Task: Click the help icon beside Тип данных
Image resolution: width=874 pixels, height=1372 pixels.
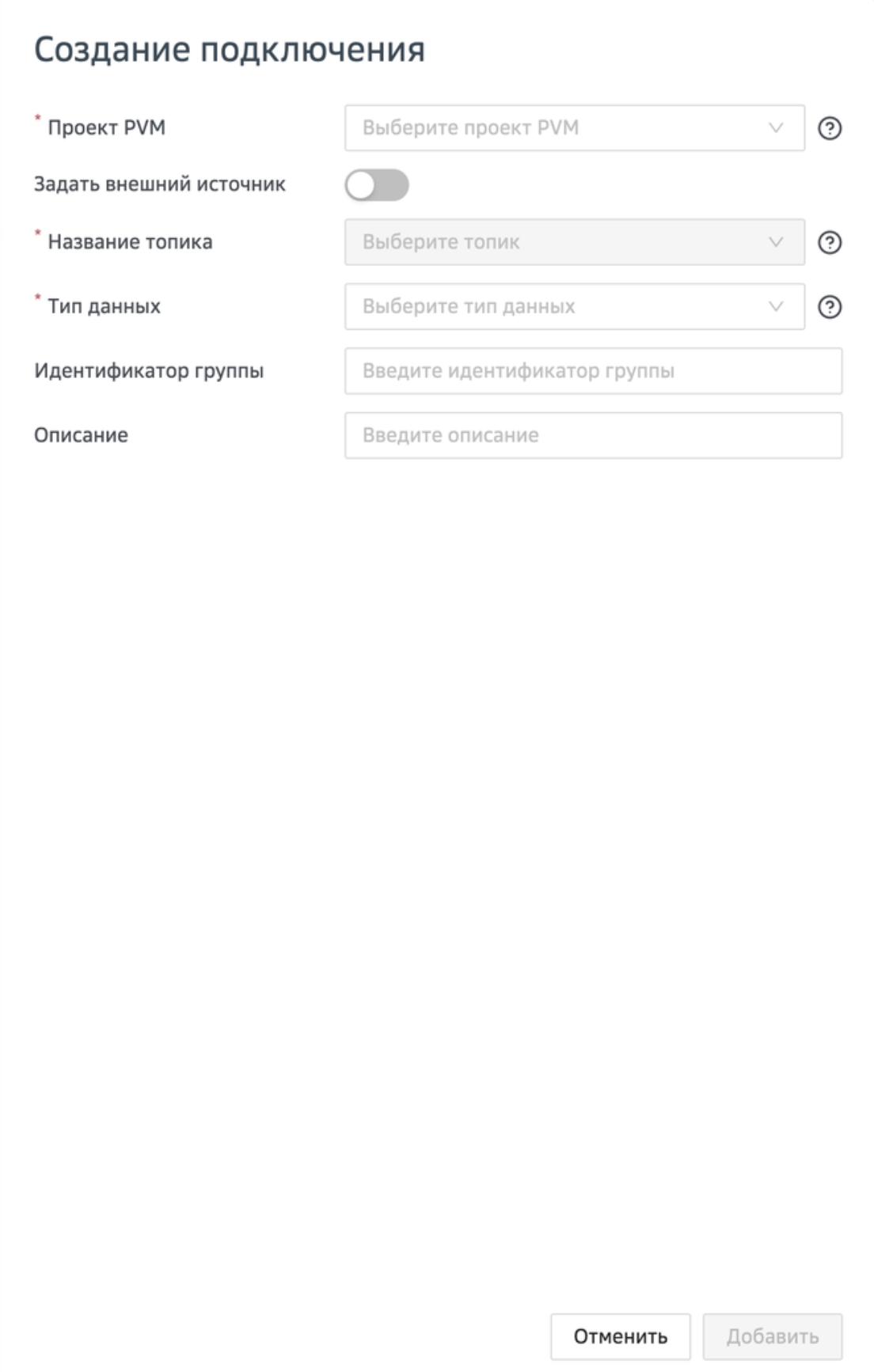Action: (829, 307)
